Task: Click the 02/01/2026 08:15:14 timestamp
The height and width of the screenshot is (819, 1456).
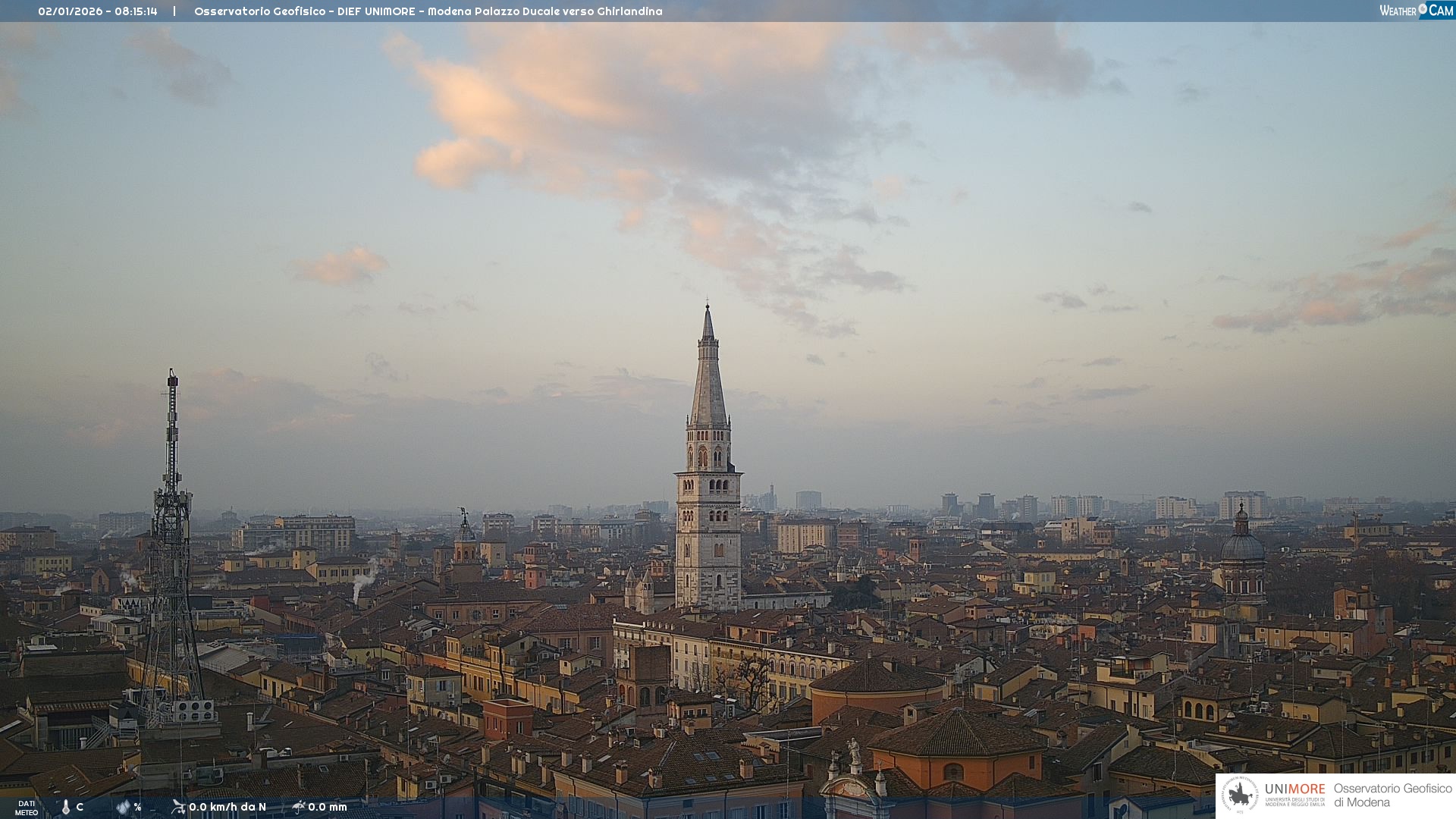Action: tap(98, 11)
